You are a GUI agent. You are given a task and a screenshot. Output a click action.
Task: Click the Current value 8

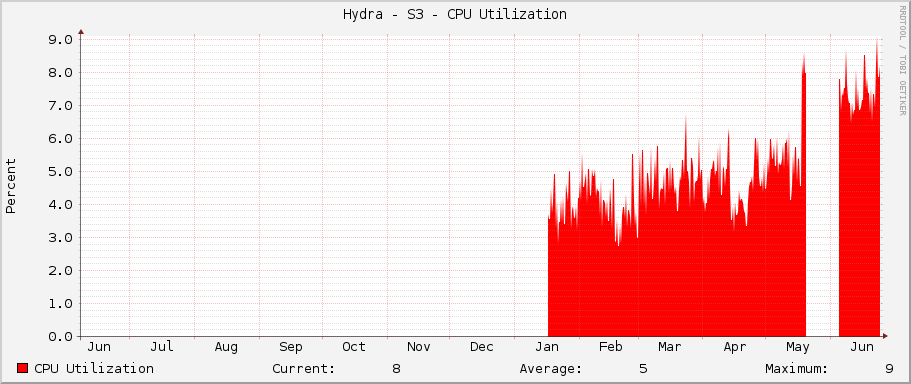tap(396, 368)
